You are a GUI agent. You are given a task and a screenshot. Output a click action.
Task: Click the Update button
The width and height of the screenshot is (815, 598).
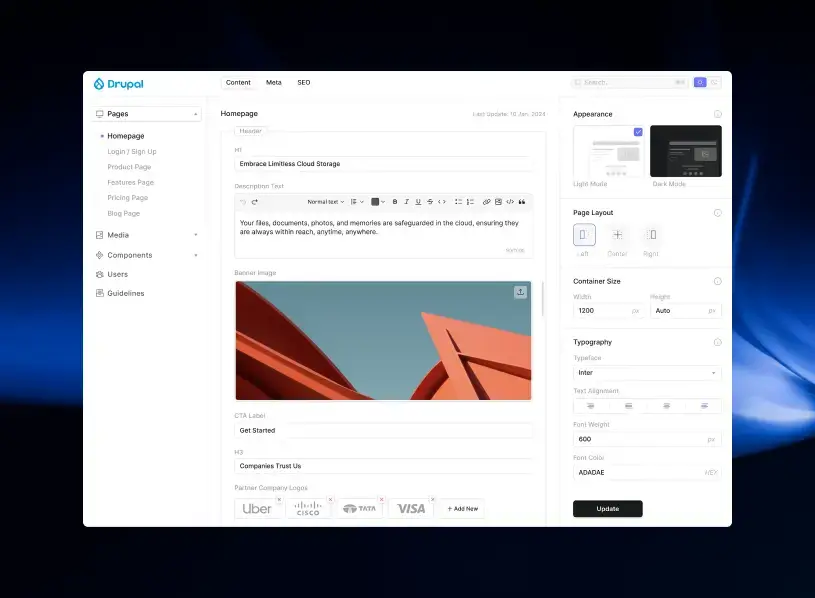click(x=607, y=508)
